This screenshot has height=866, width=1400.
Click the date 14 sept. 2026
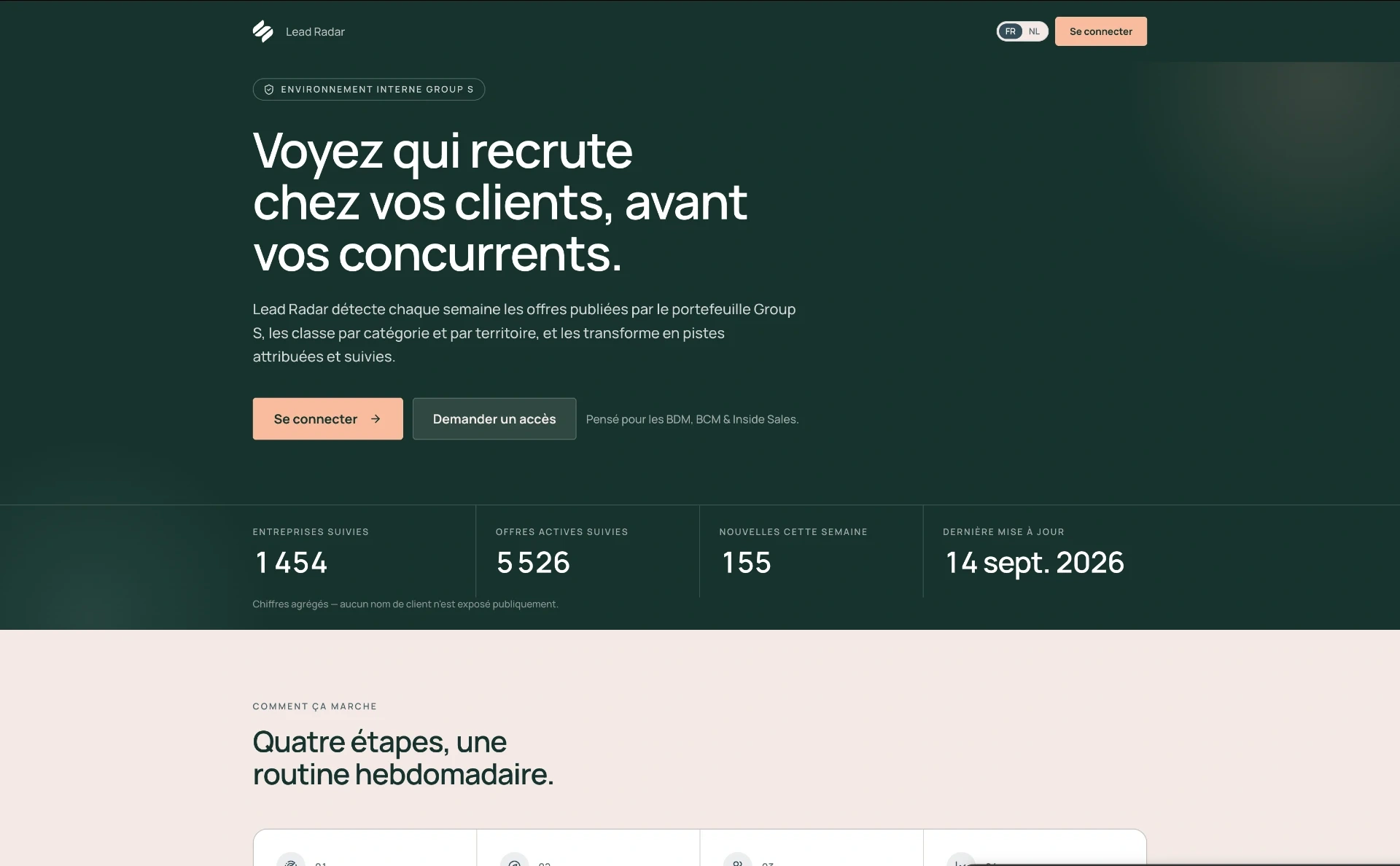click(x=1035, y=563)
